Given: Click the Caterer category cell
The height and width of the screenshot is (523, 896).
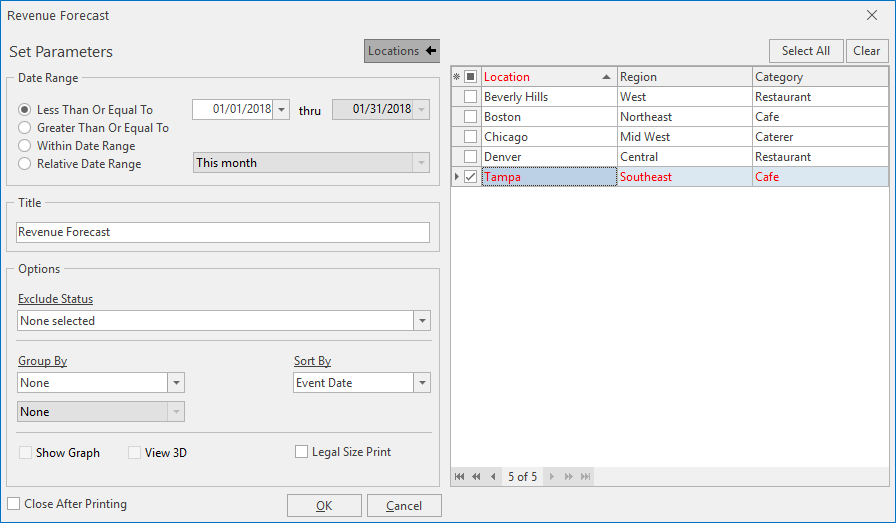Looking at the screenshot, I should pos(820,137).
